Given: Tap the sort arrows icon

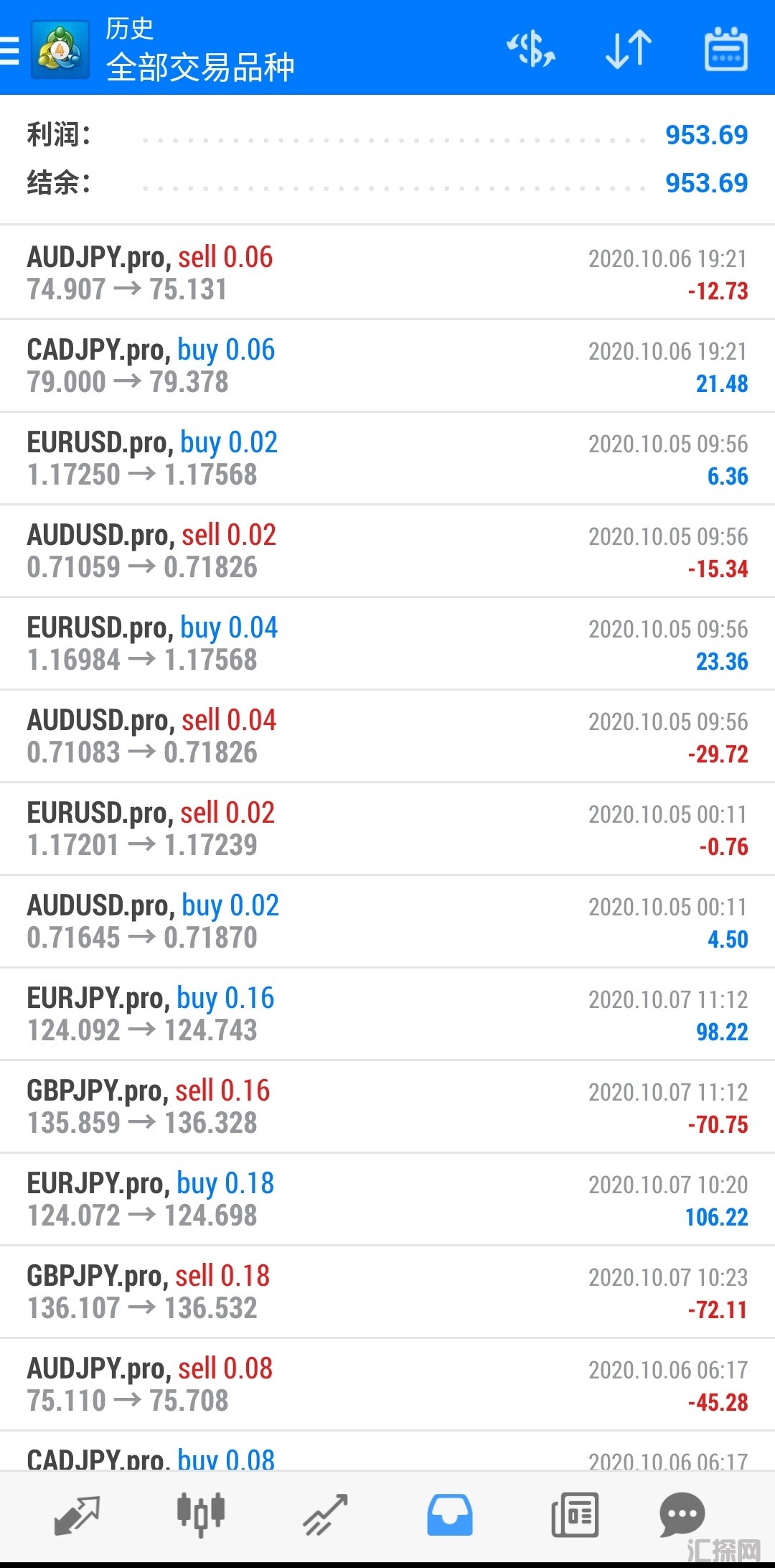Looking at the screenshot, I should click(x=629, y=50).
